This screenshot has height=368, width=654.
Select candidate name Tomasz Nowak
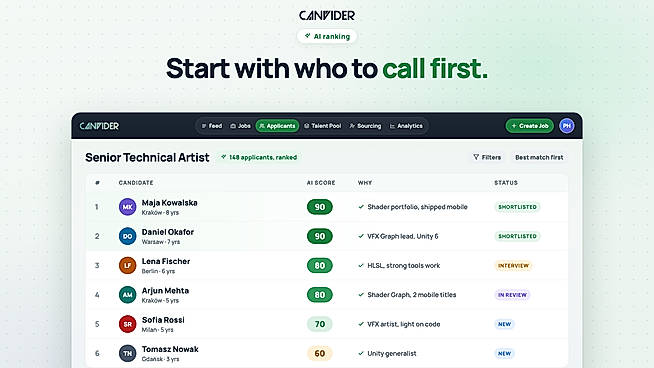170,349
